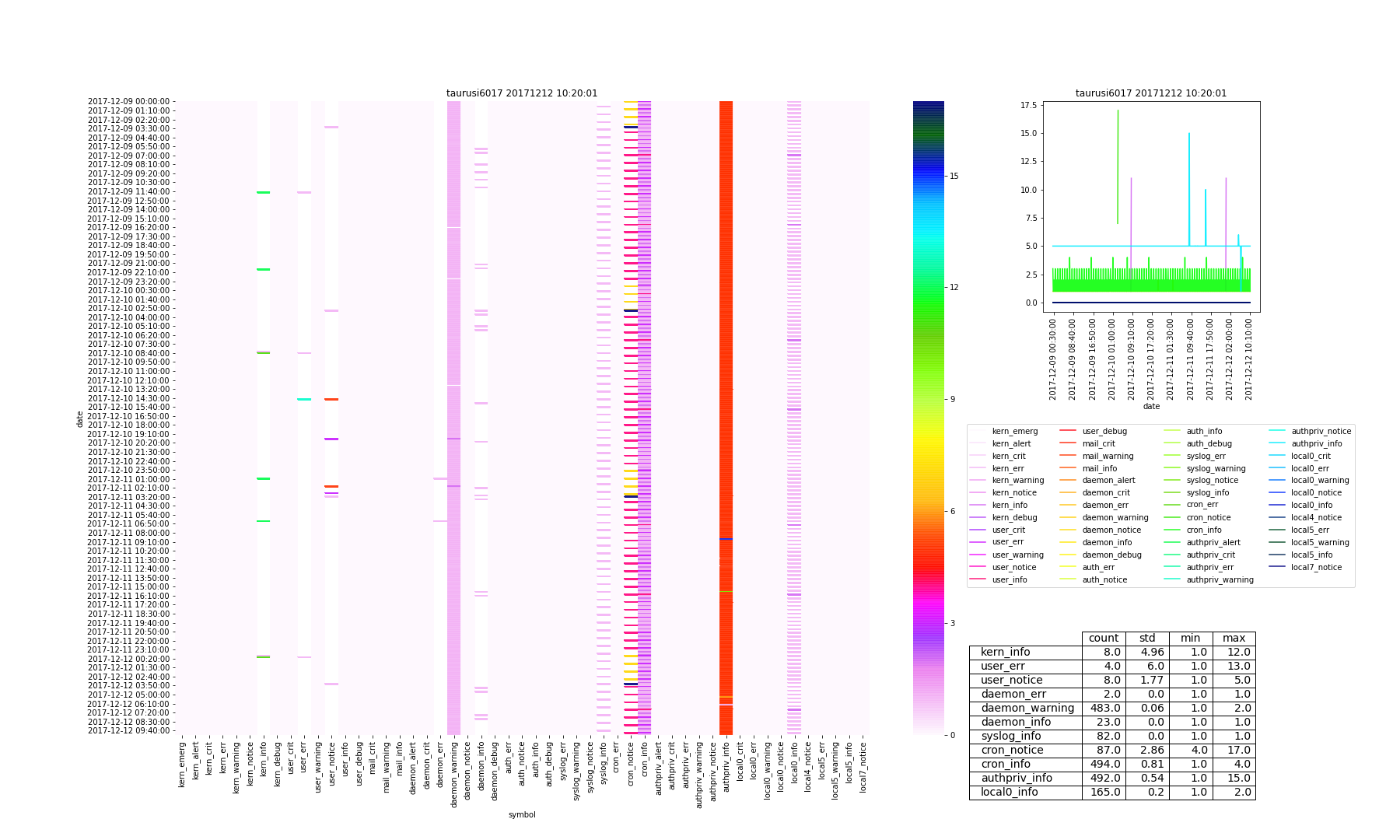
Task: Click the heatmap chart title
Action: (x=522, y=93)
